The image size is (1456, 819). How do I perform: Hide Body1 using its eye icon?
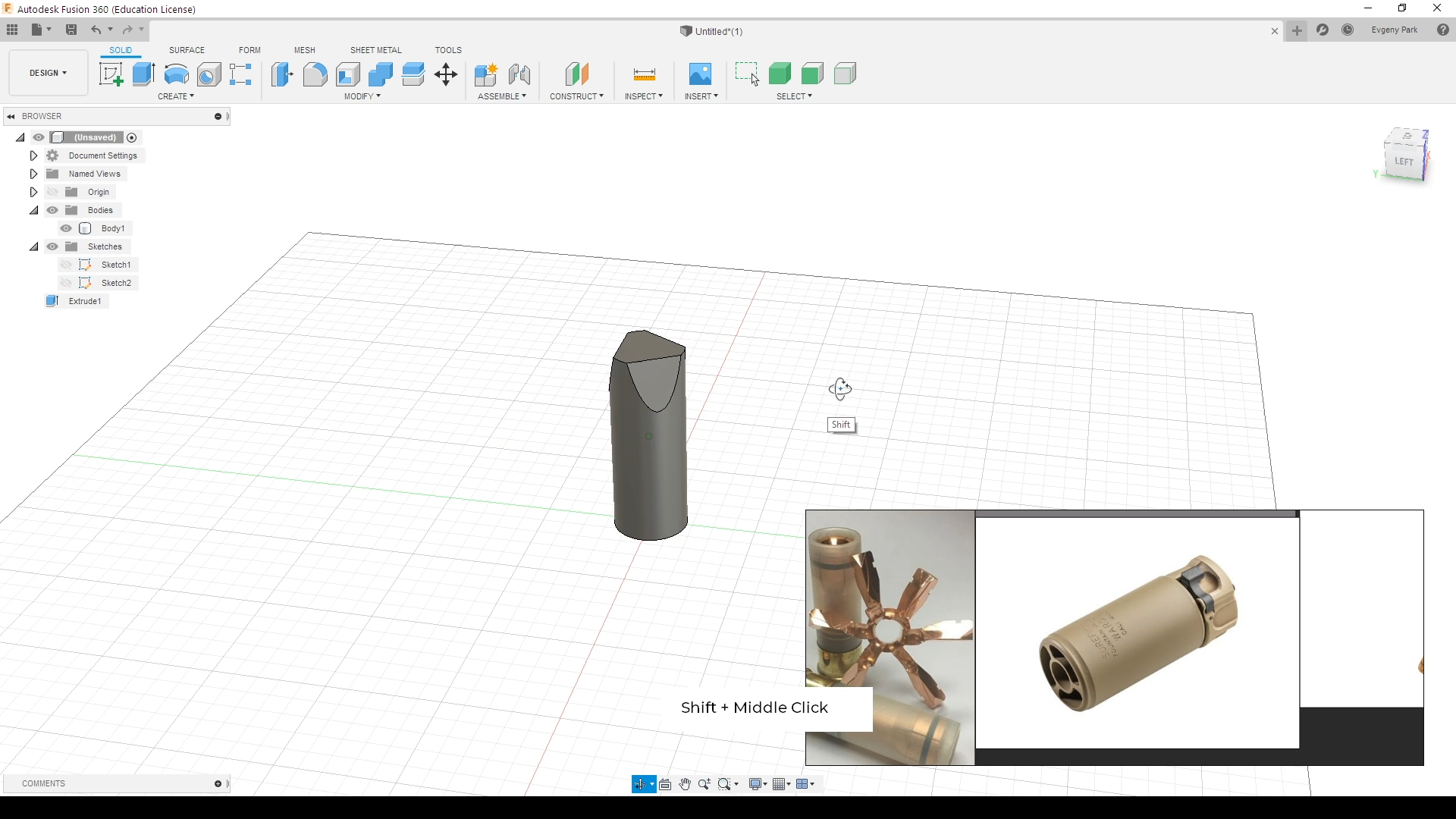(66, 228)
